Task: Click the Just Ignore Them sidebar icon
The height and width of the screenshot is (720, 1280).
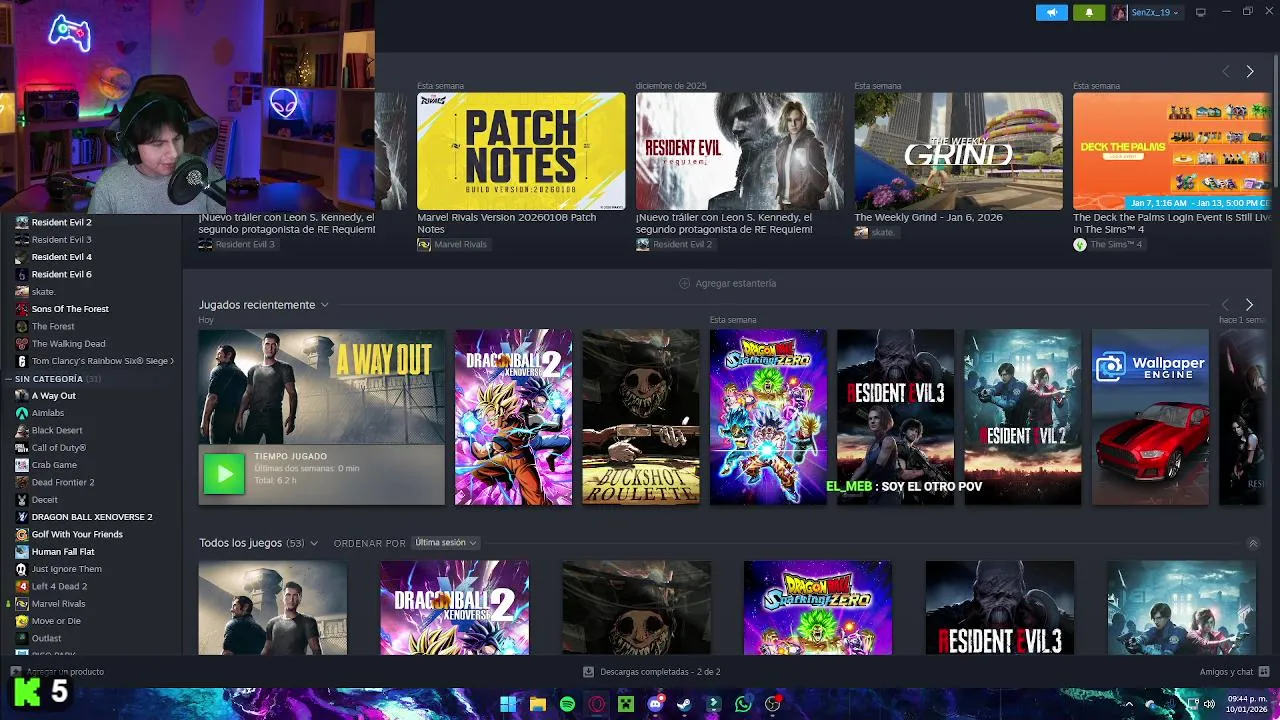Action: point(21,569)
